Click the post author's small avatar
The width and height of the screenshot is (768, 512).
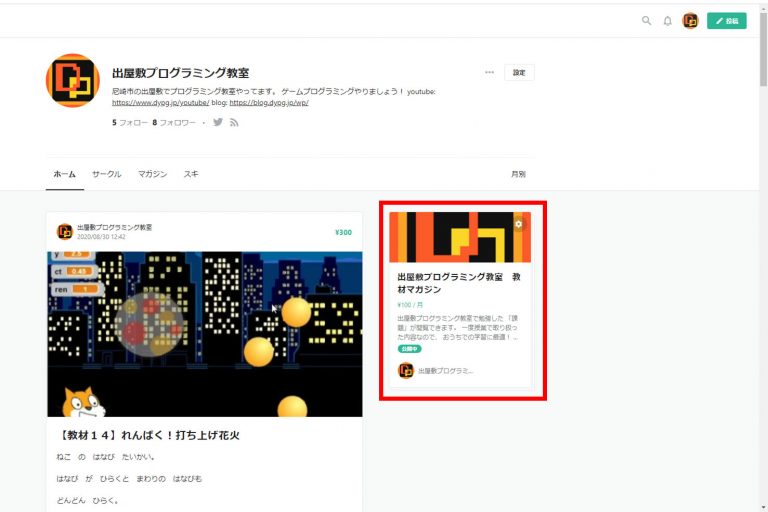click(65, 231)
